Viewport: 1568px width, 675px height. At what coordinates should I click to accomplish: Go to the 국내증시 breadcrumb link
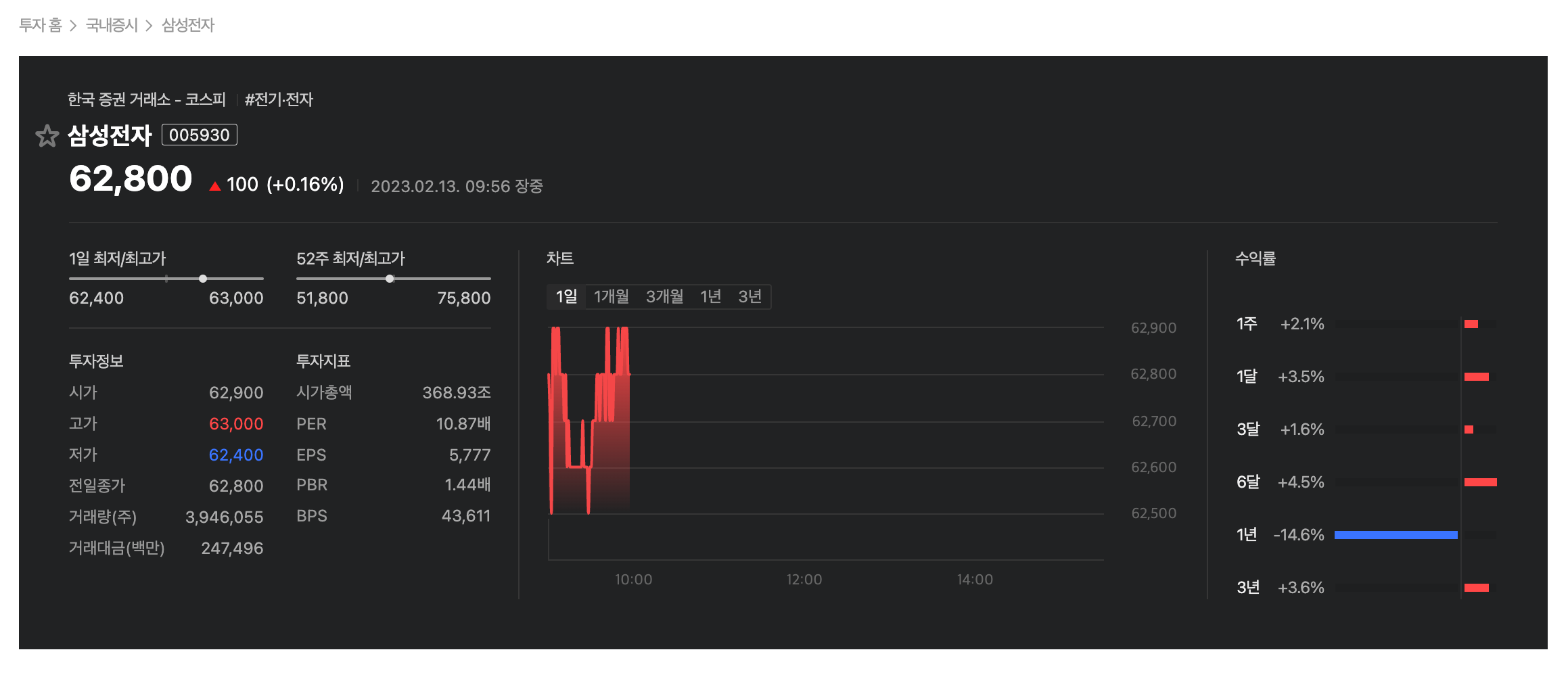tap(112, 25)
